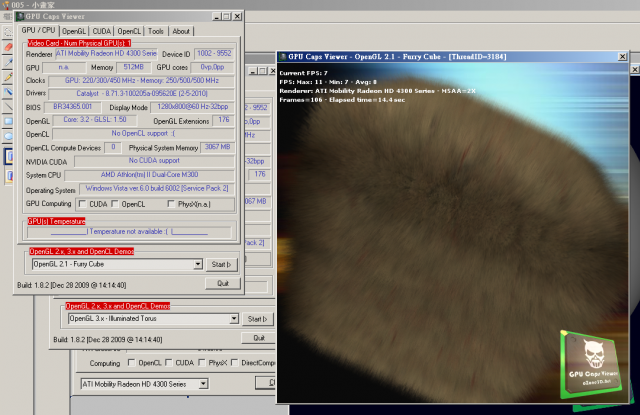The height and width of the screenshot is (415, 640).
Task: Select the Pencil tool in Paint
Action: coord(8,77)
